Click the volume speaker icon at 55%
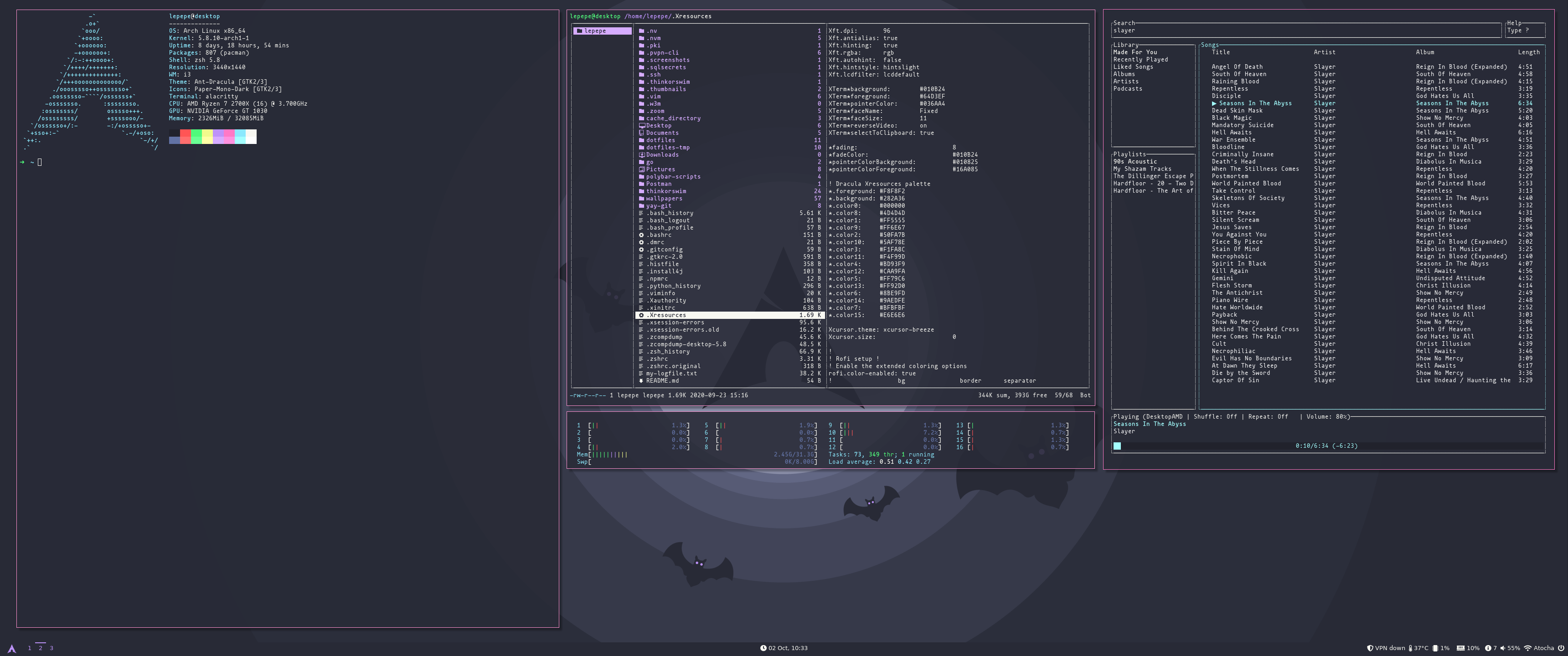1568x656 pixels. coord(1503,648)
